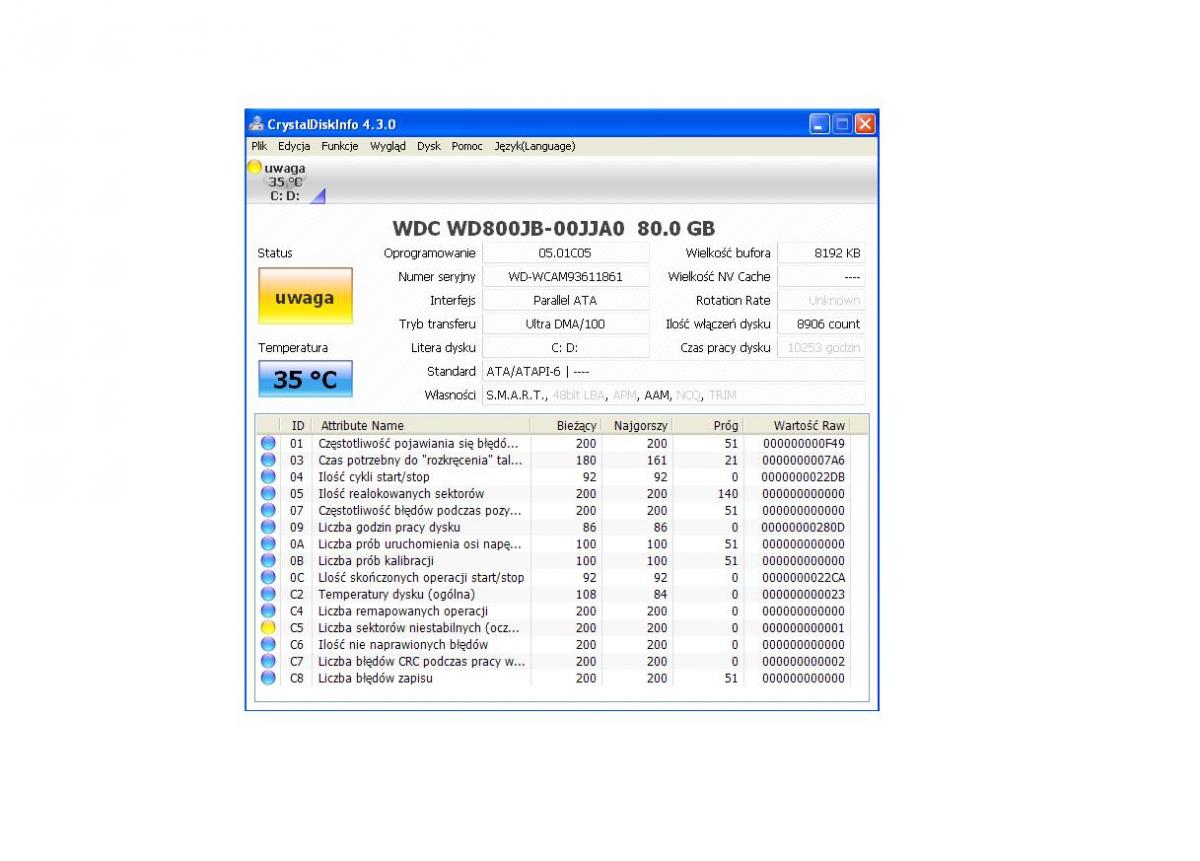The image size is (1200, 861).
Task: Click the blue status dot for attribute C8
Action: pyautogui.click(x=268, y=678)
